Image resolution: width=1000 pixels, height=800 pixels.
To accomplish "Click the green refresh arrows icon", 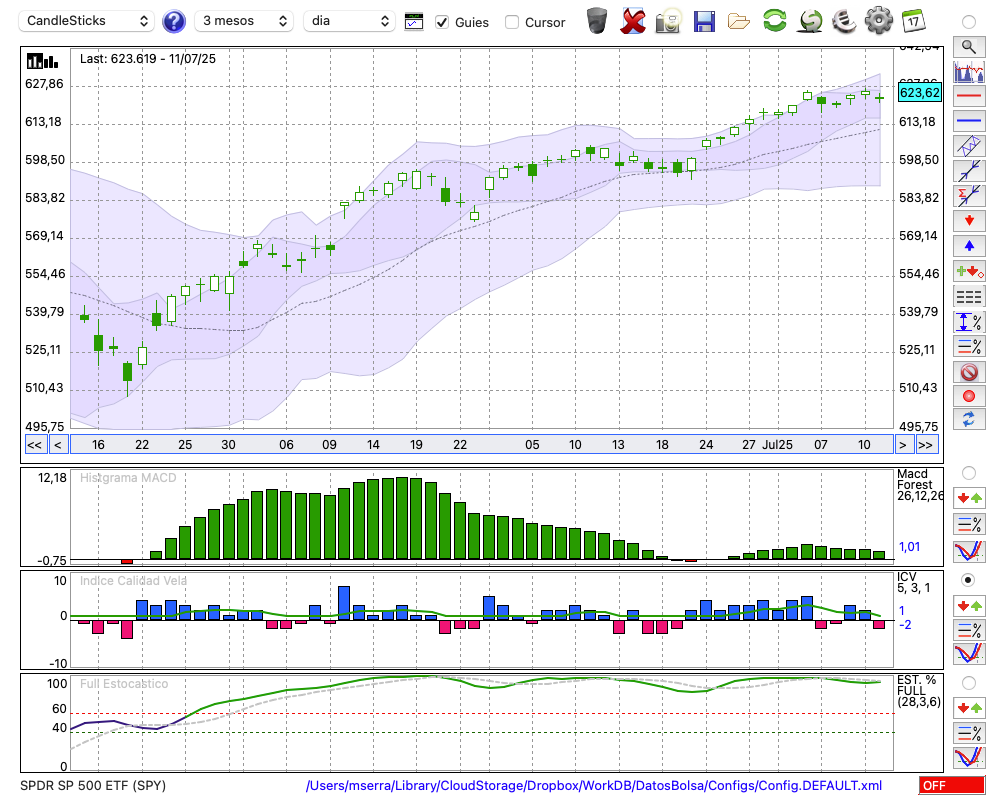I will tap(774, 21).
